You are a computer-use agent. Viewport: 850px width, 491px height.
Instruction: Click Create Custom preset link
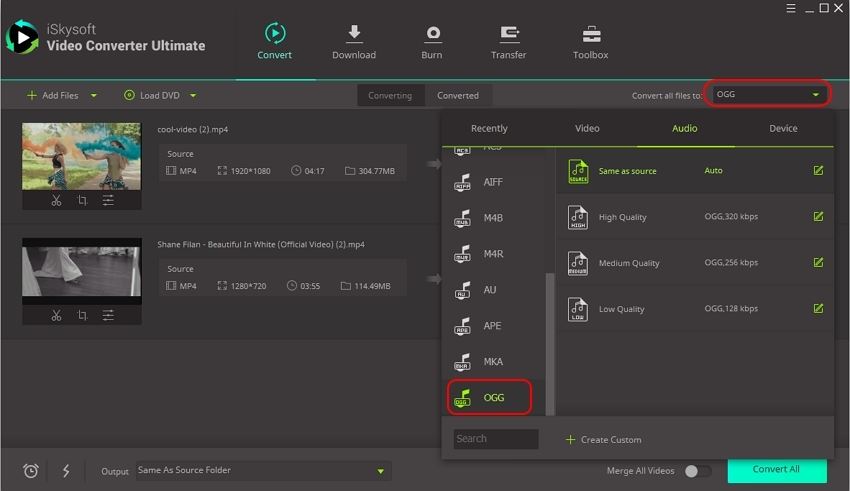point(603,440)
